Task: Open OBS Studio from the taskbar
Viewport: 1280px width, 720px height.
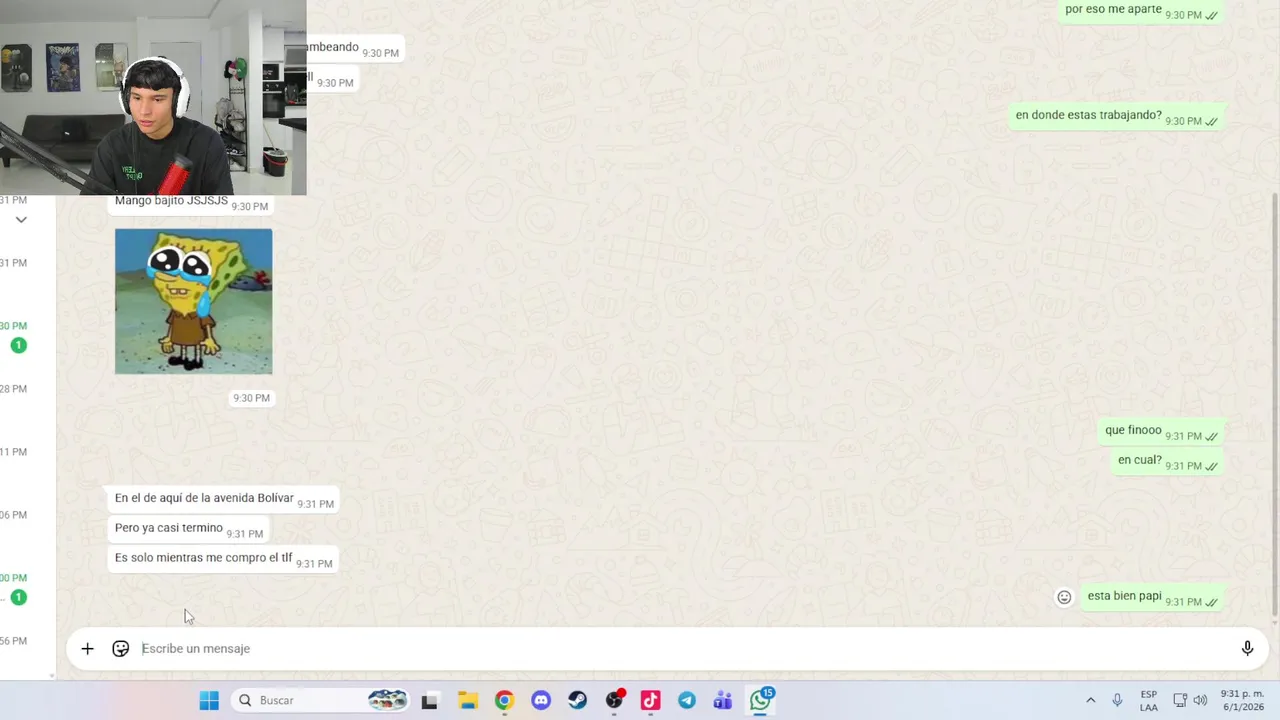Action: coord(614,701)
